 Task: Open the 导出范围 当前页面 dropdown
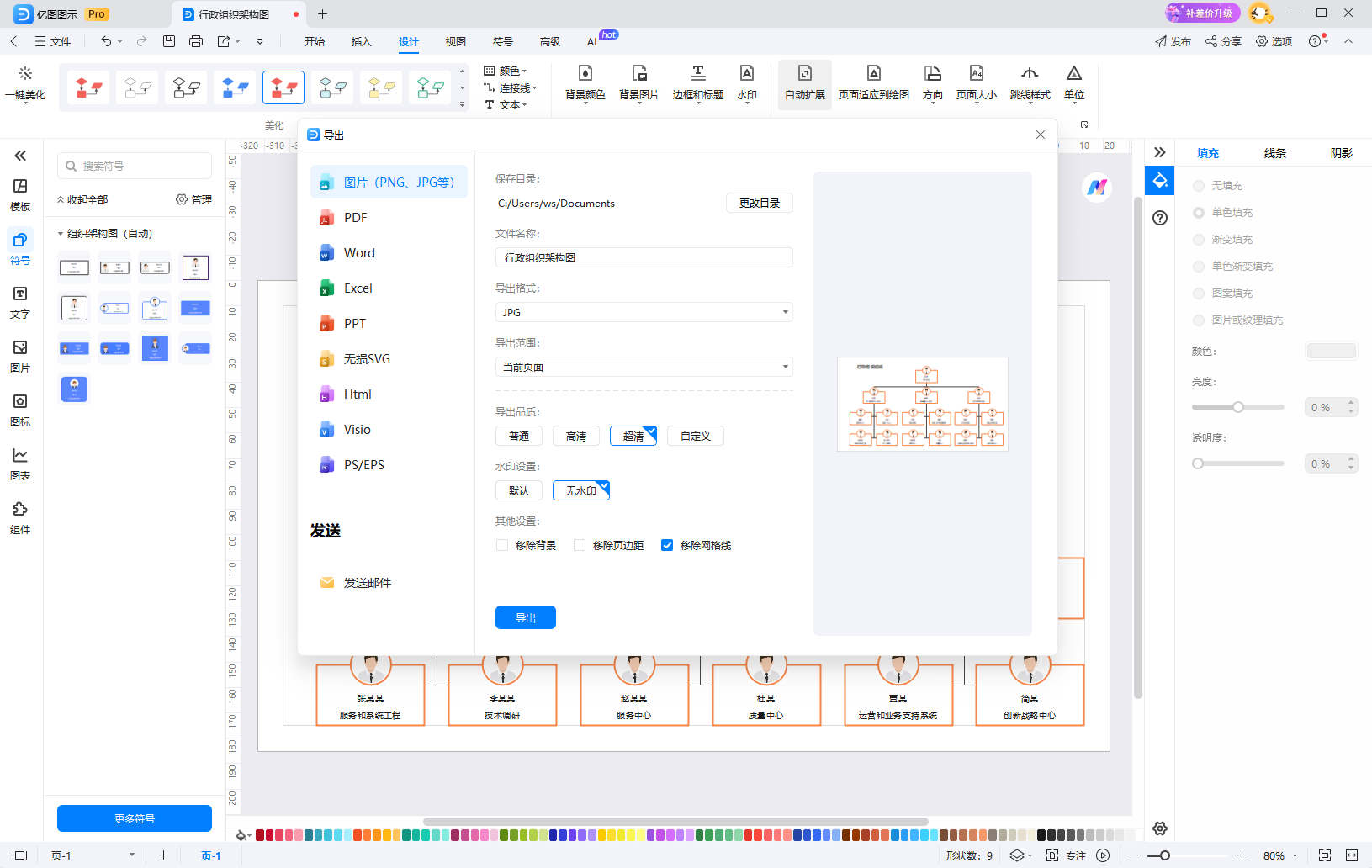(x=644, y=367)
